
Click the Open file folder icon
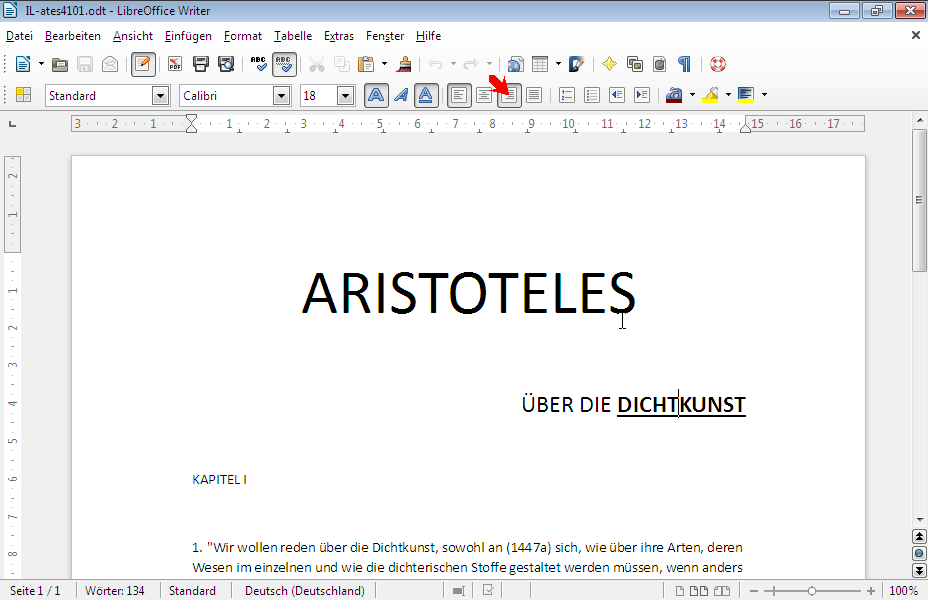60,64
